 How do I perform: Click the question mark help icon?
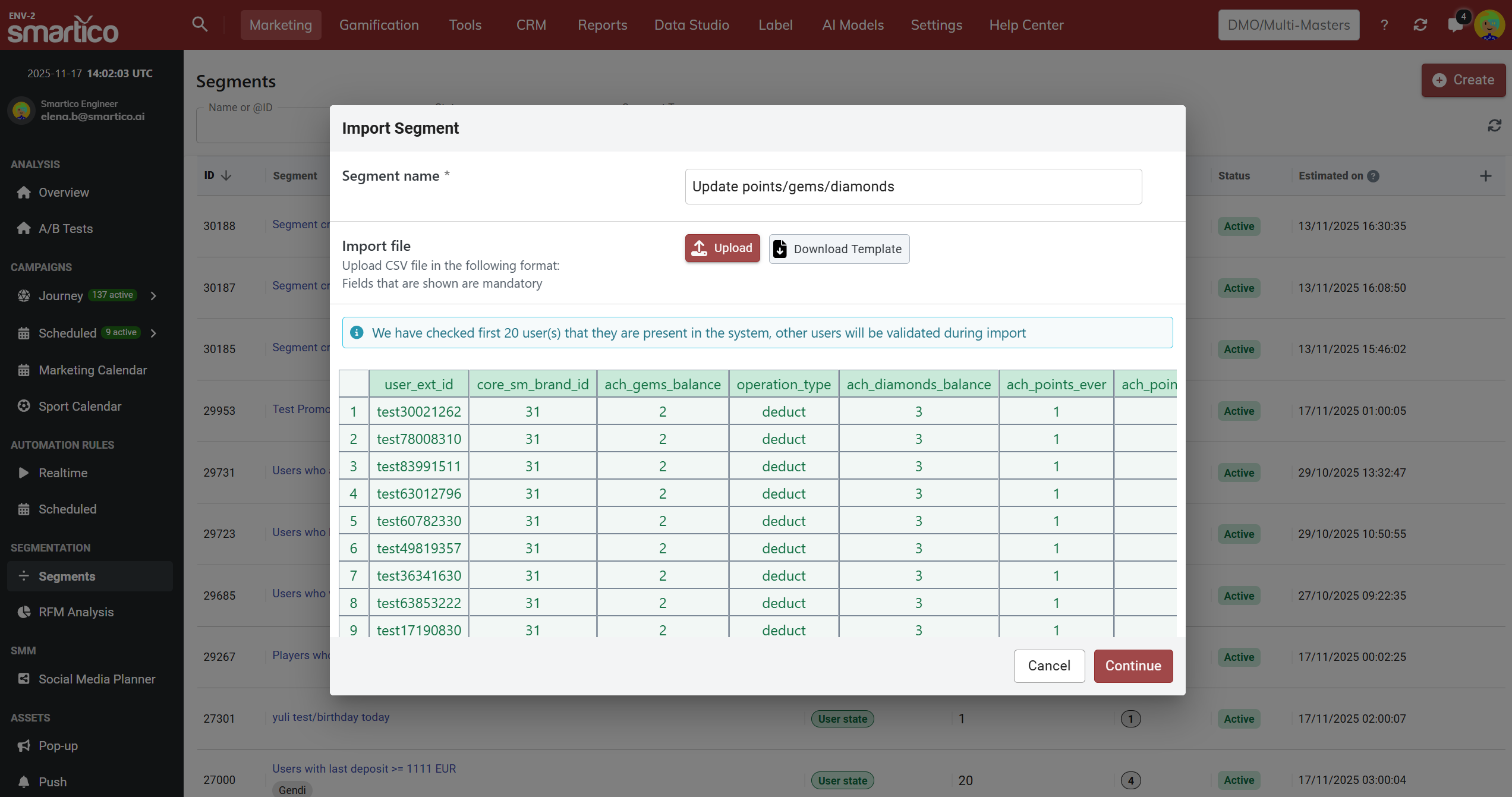click(x=1384, y=24)
